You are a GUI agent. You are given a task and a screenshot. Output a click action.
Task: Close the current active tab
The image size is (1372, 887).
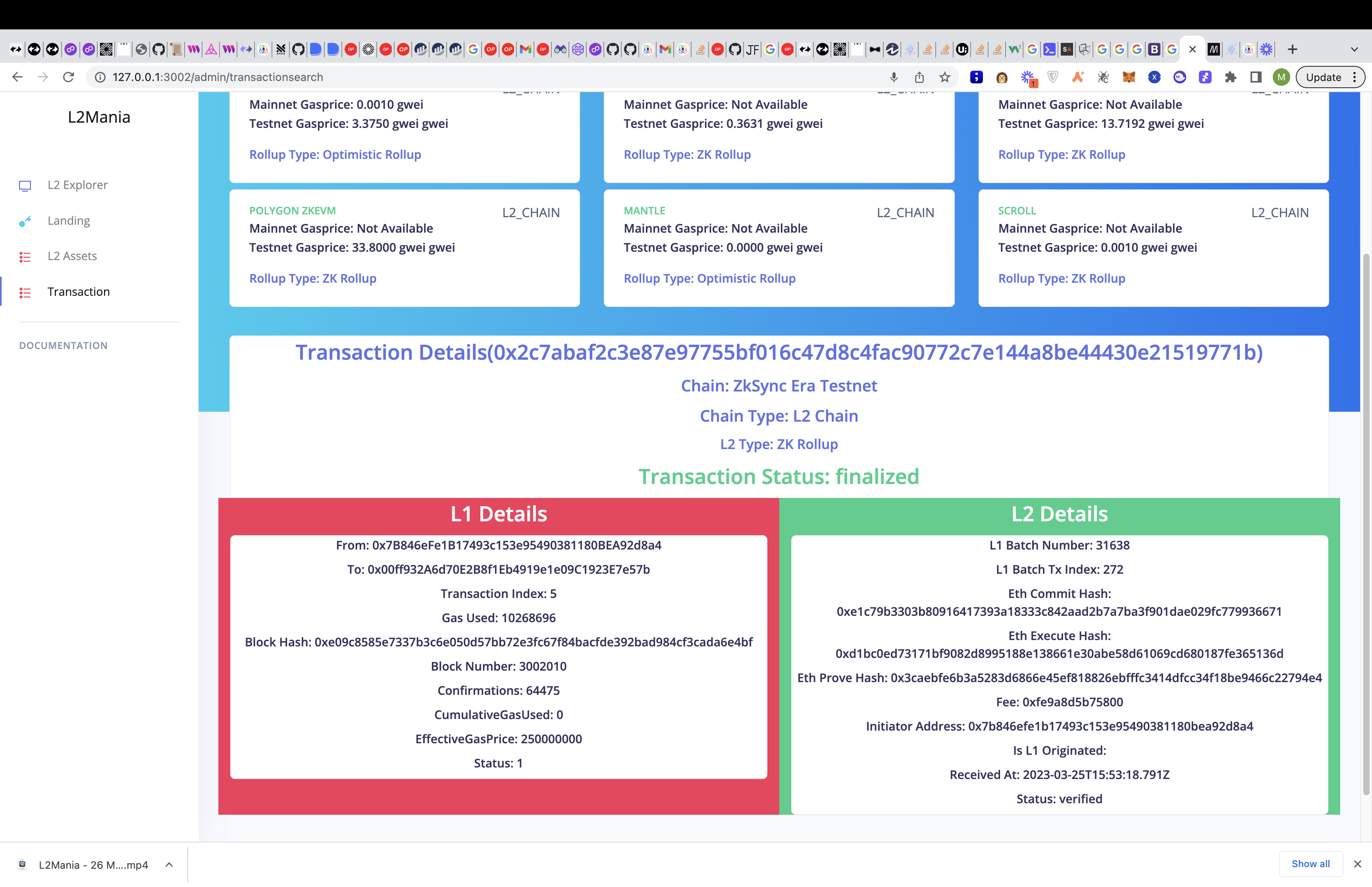(1193, 50)
